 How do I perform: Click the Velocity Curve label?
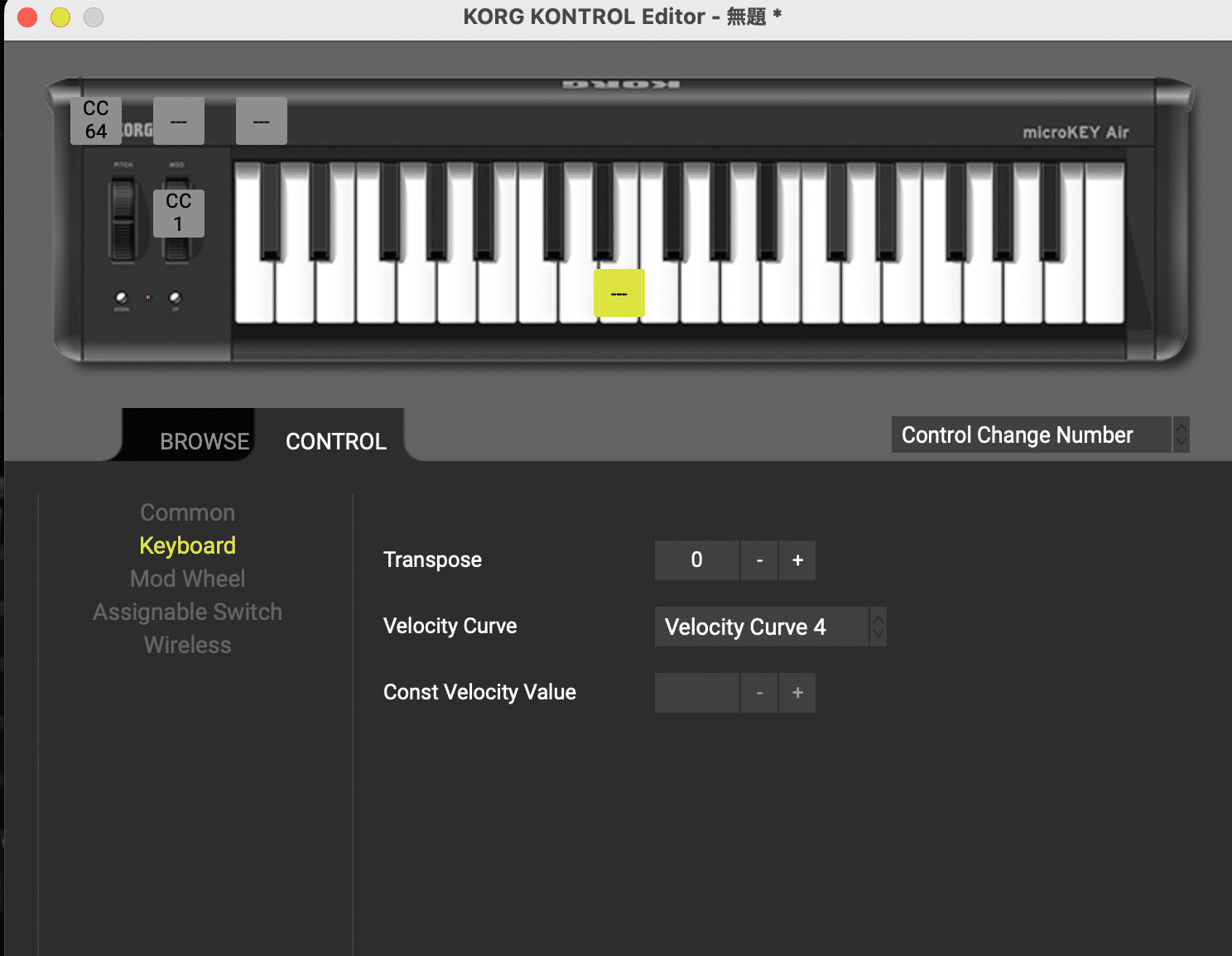pyautogui.click(x=450, y=626)
